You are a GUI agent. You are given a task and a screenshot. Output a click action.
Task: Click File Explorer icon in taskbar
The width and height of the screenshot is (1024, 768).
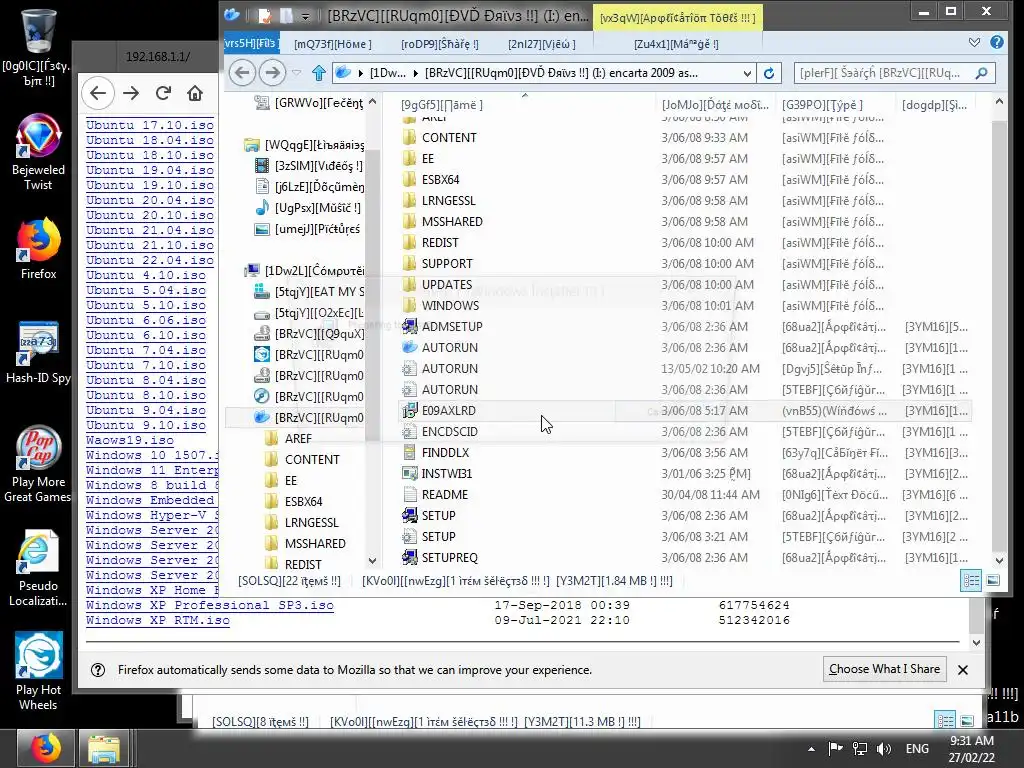pos(104,748)
